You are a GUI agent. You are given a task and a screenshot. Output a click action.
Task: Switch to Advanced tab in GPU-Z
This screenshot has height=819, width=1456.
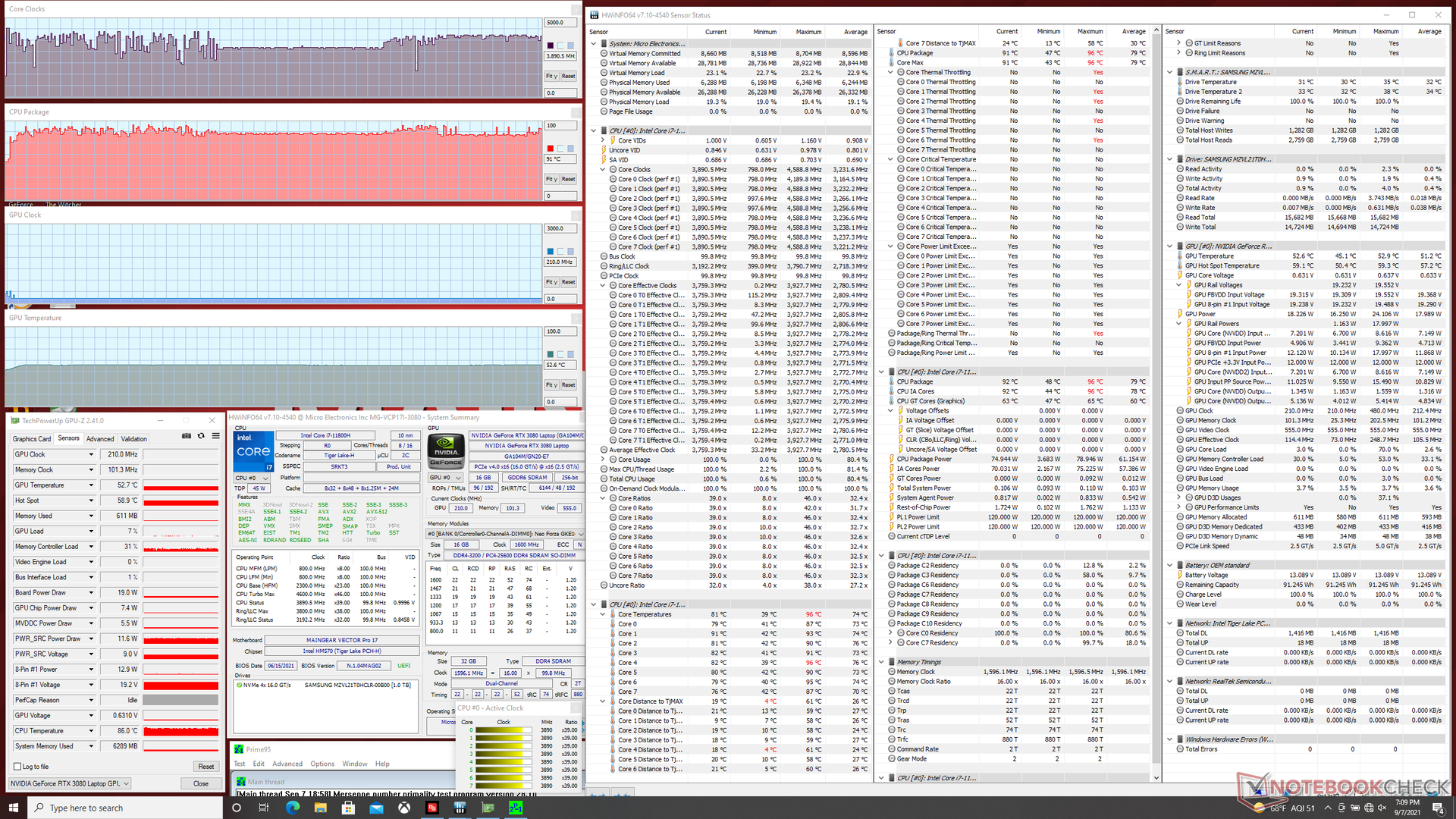pos(100,439)
